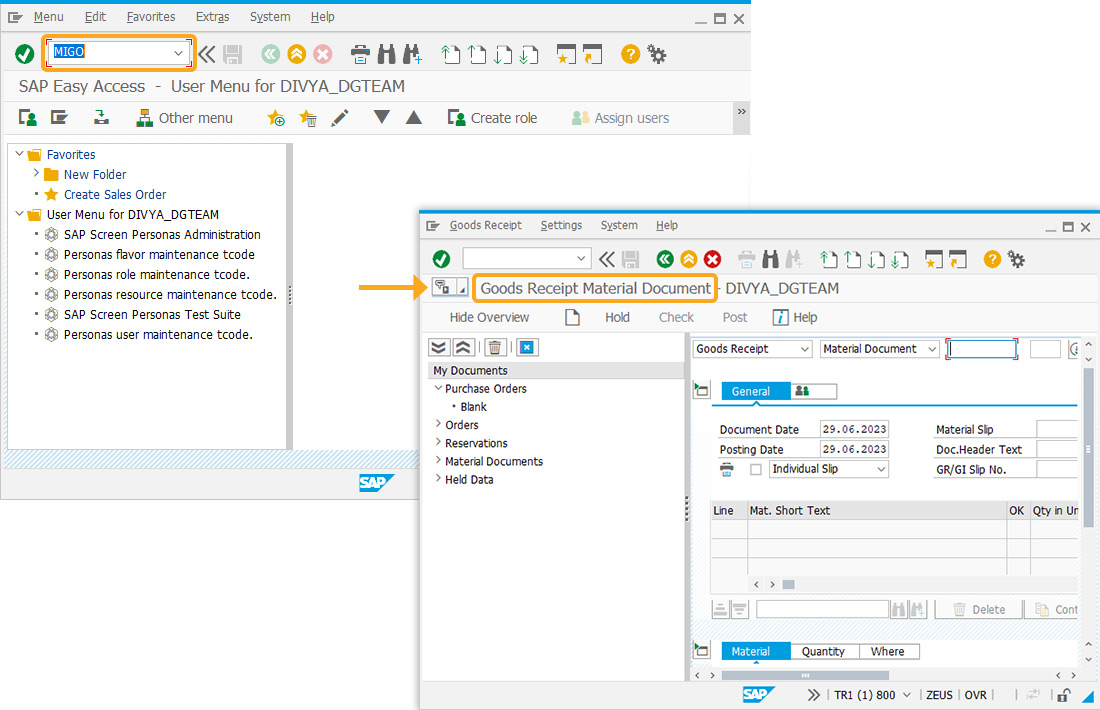Click the orange Exit icon in Goods Receipt window
The image size is (1100, 710).
coord(689,260)
